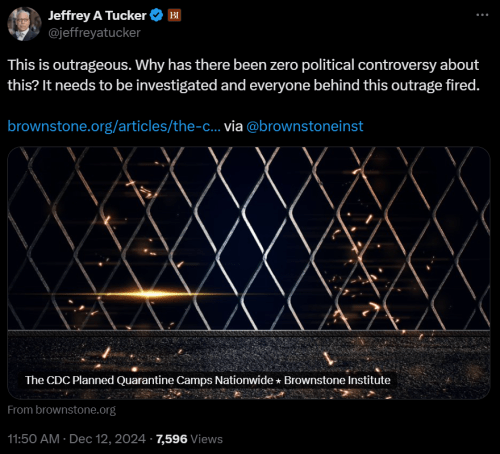The width and height of the screenshot is (500, 454).
Task: Open the three-dot more options menu
Action: [482, 15]
